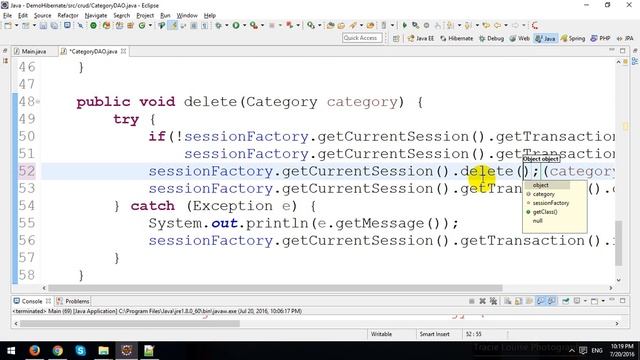Click the Debug bug icon in toolbar
The image size is (640, 360).
click(218, 26)
